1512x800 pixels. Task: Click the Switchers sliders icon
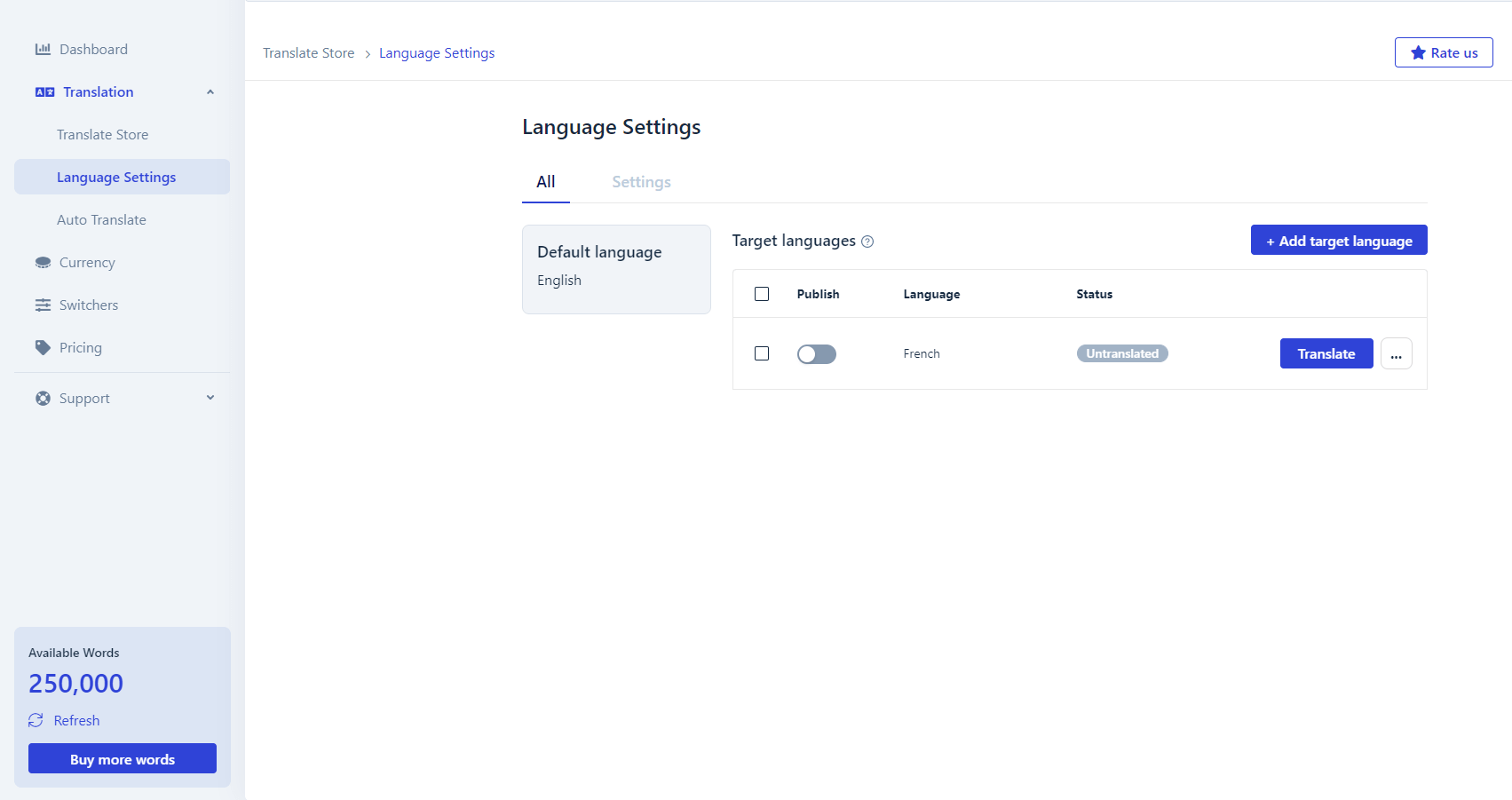click(x=43, y=305)
